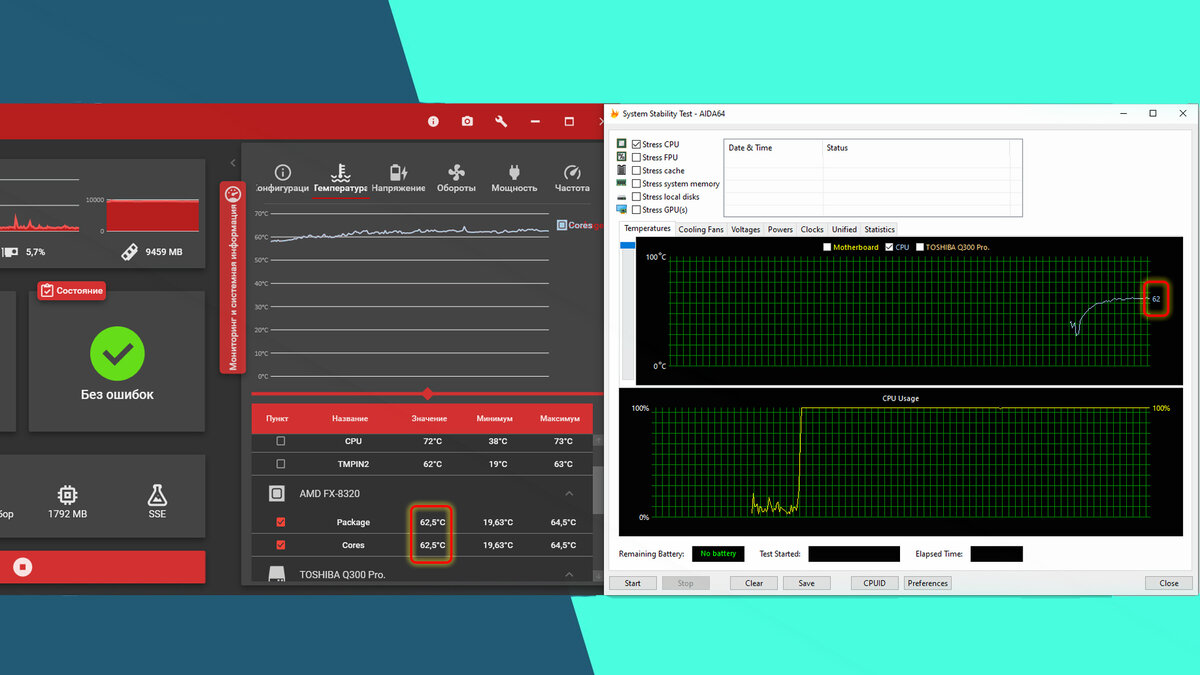Viewport: 1200px width, 675px height.
Task: Open the Unified tab
Action: point(844,229)
